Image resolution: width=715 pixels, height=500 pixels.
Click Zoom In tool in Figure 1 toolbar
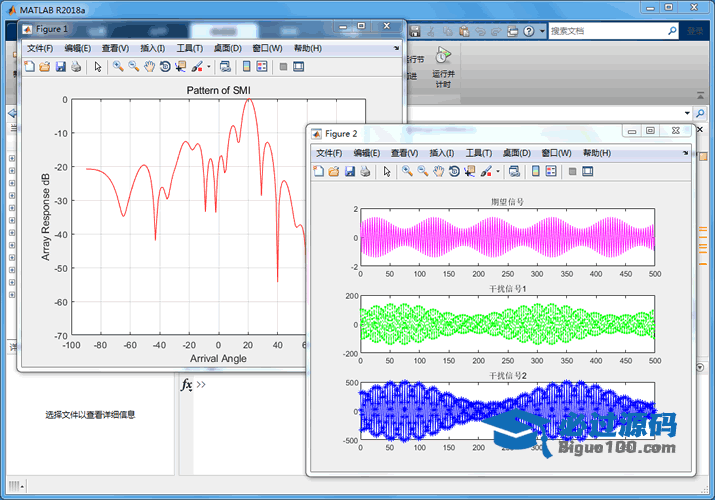click(118, 67)
